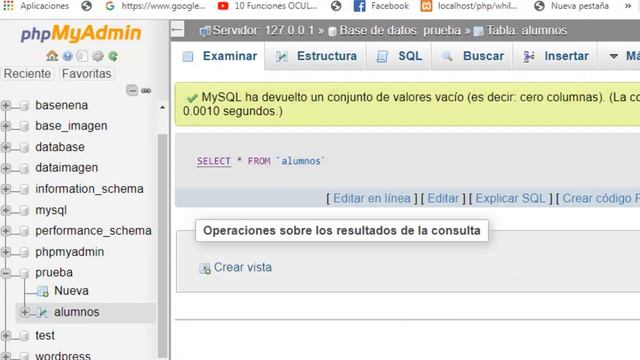This screenshot has width=640, height=360.
Task: Click Crear código PHP link
Action: (x=601, y=198)
